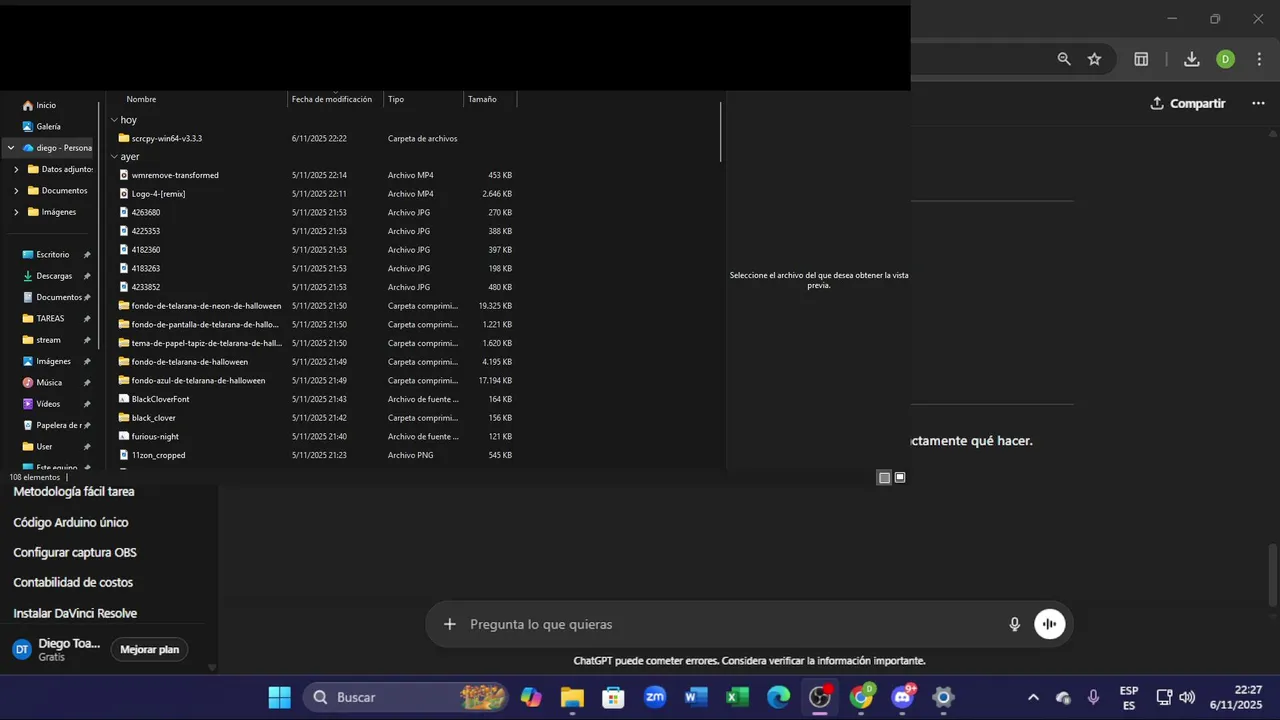Open Vídeos in quick access

click(43, 404)
